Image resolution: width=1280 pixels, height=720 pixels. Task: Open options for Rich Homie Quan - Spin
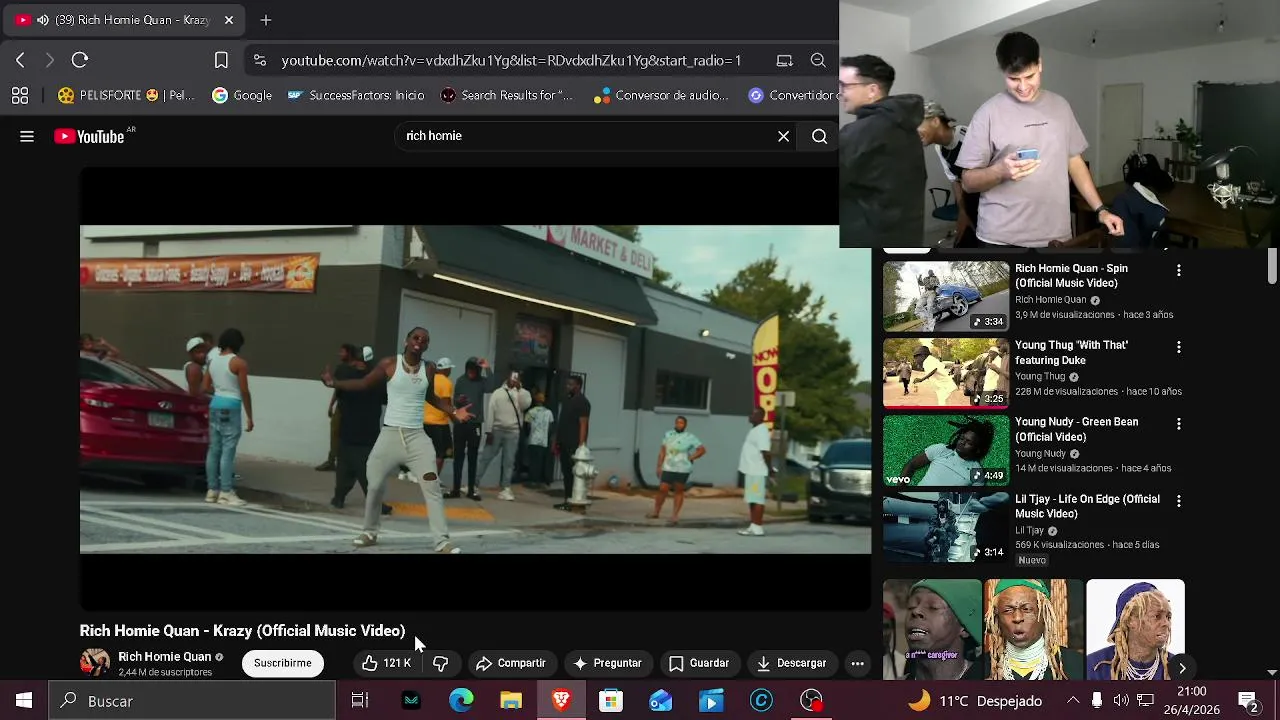pyautogui.click(x=1179, y=270)
